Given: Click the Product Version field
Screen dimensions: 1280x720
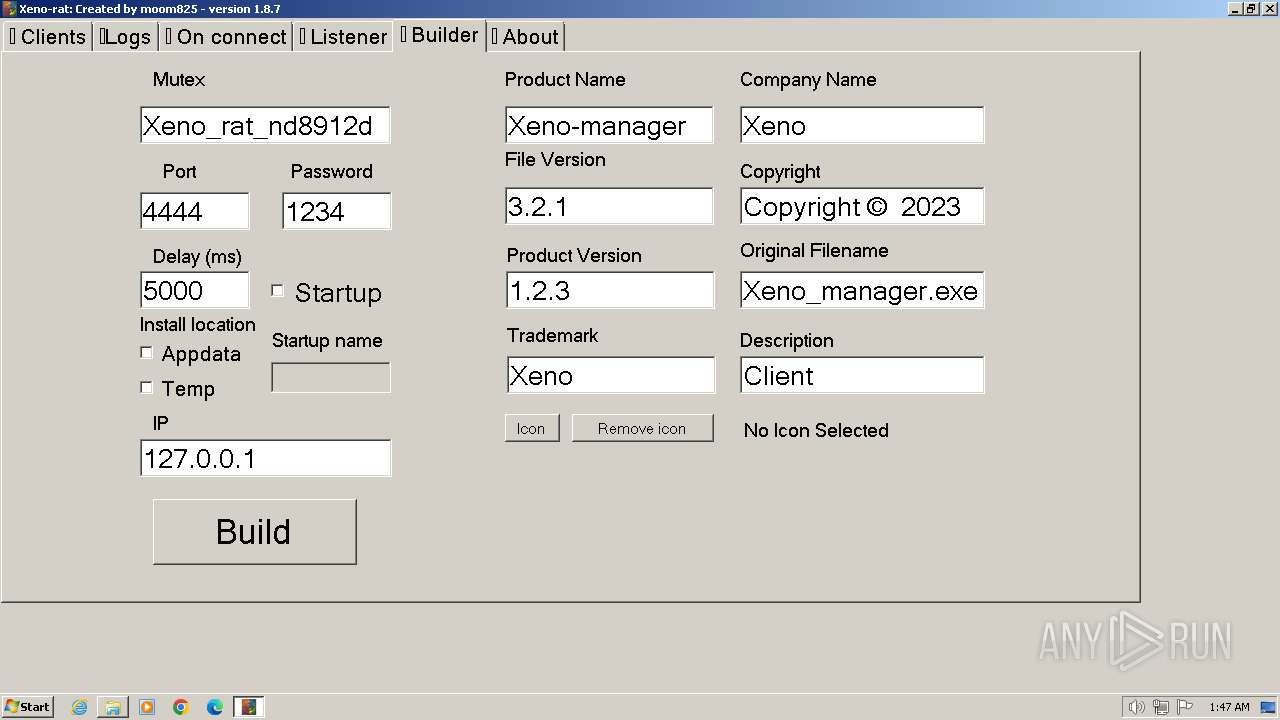Looking at the screenshot, I should (x=610, y=290).
